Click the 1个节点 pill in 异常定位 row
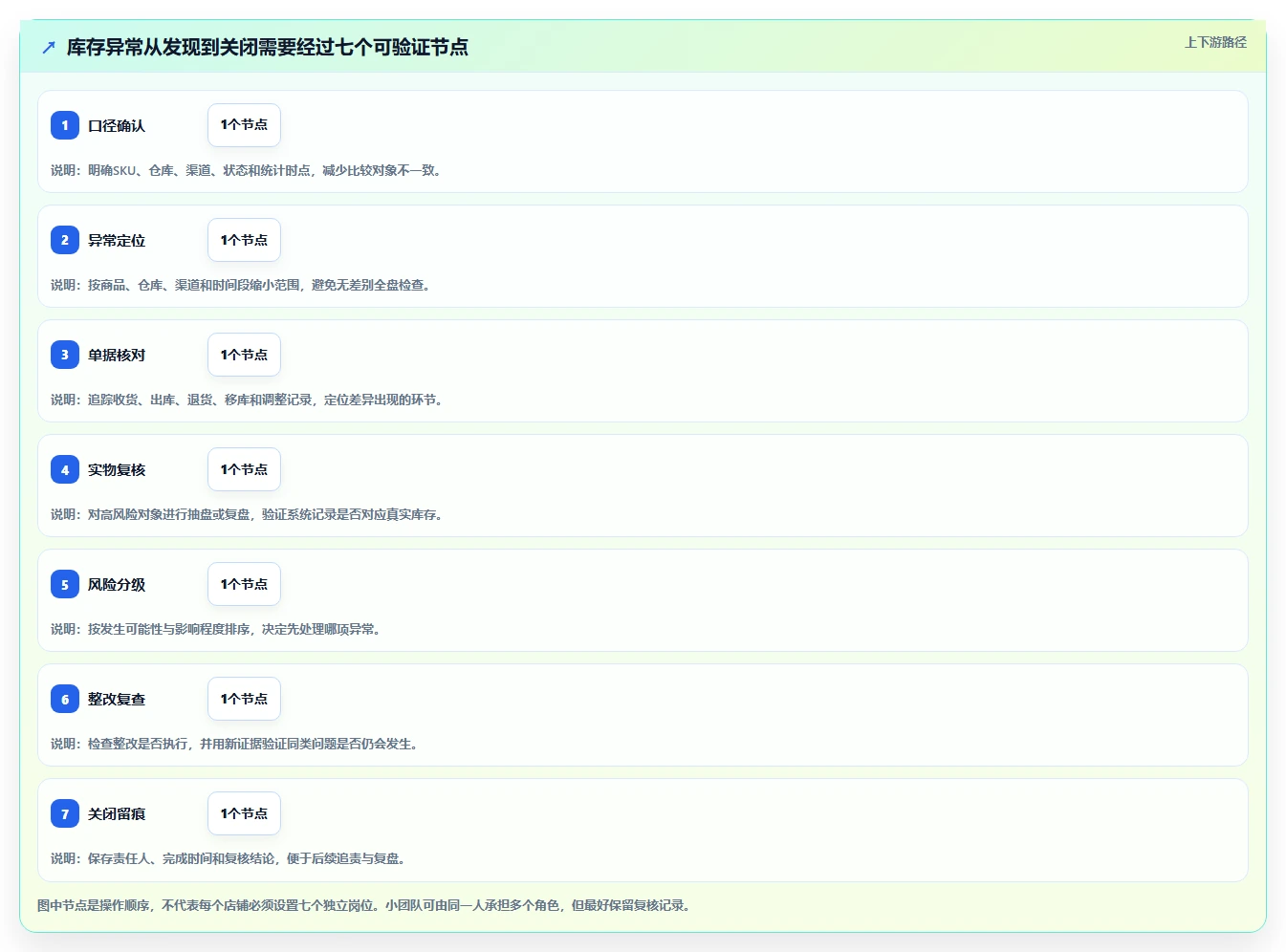This screenshot has width=1286, height=952. [244, 240]
